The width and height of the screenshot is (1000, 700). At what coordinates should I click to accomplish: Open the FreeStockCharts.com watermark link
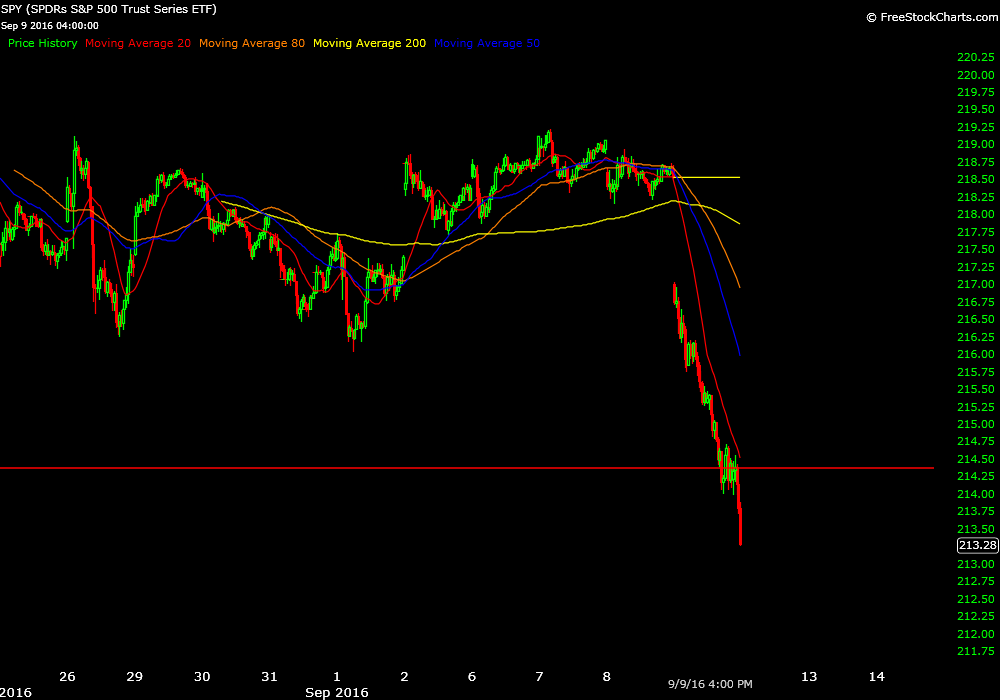pos(929,17)
